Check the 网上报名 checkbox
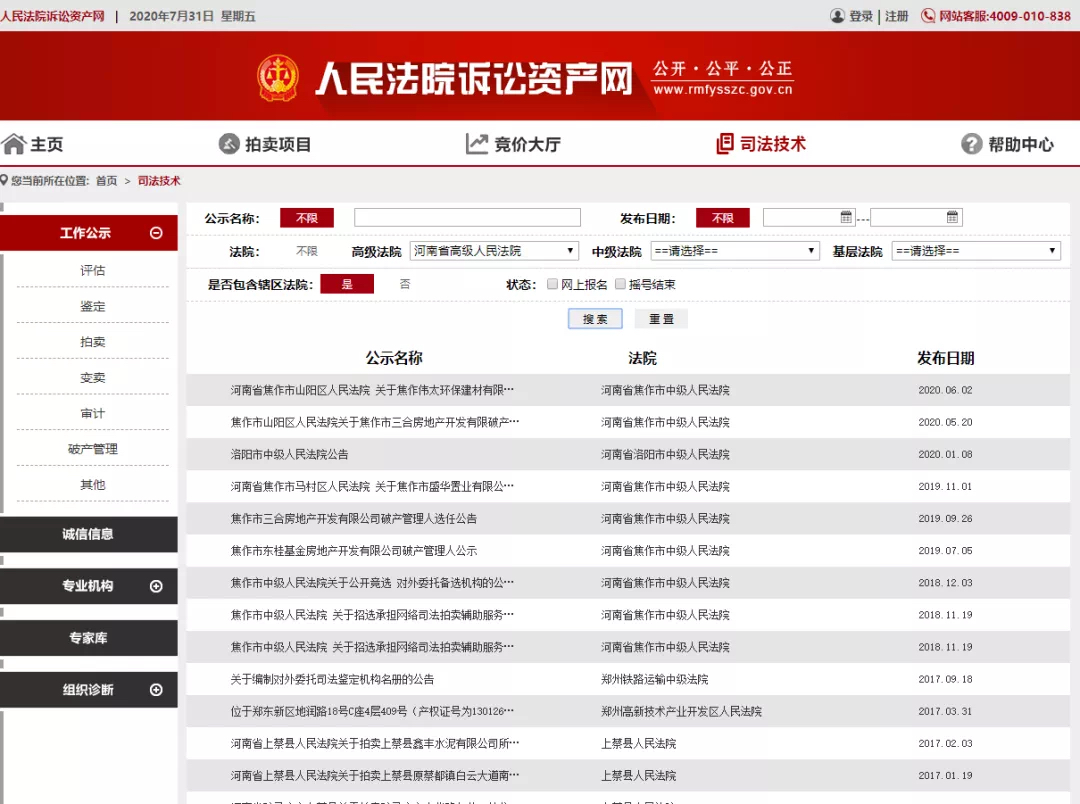This screenshot has height=804, width=1080. (x=552, y=284)
